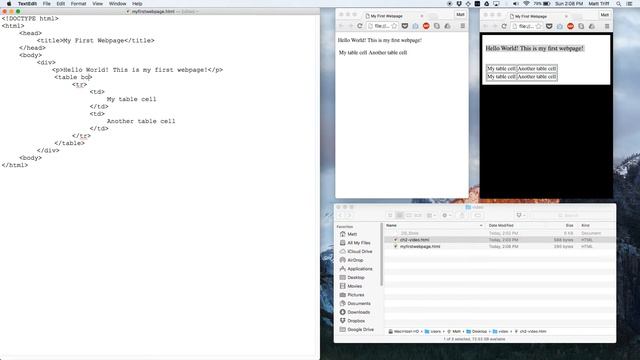Click the red Adblock icon in left browser
Viewport: 640px width, 360px height.
[426, 26]
